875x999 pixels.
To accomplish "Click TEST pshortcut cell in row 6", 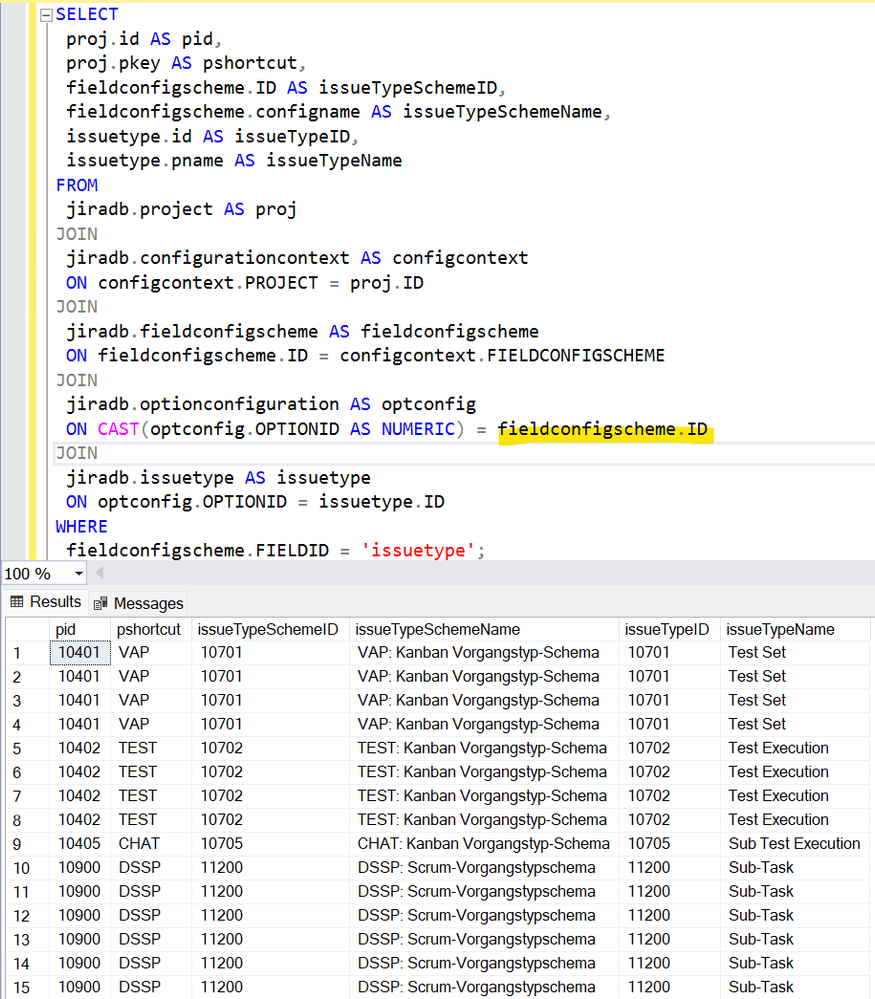I will (x=151, y=772).
